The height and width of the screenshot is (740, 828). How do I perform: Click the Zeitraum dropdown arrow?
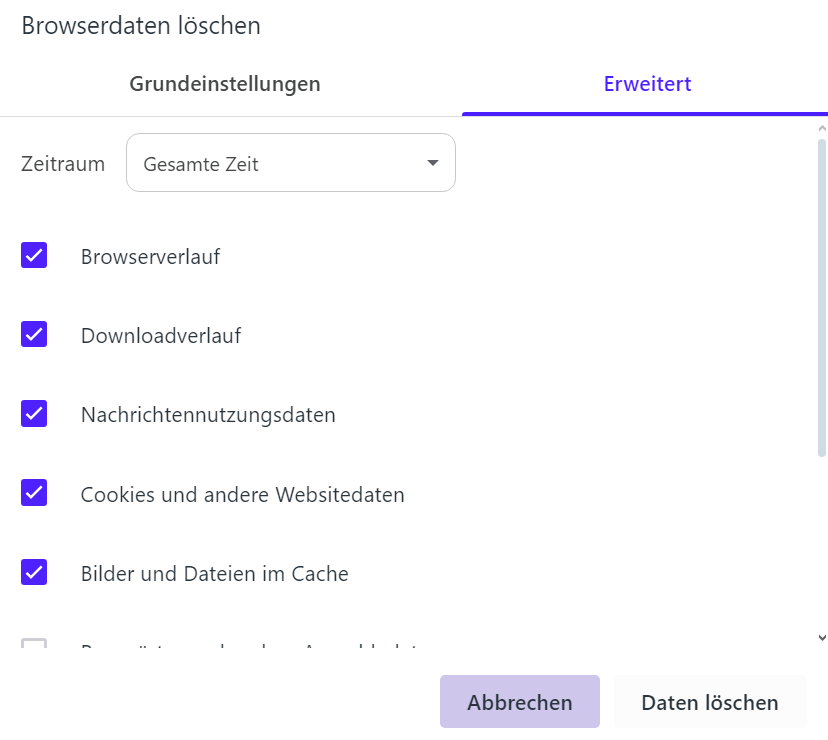(433, 163)
